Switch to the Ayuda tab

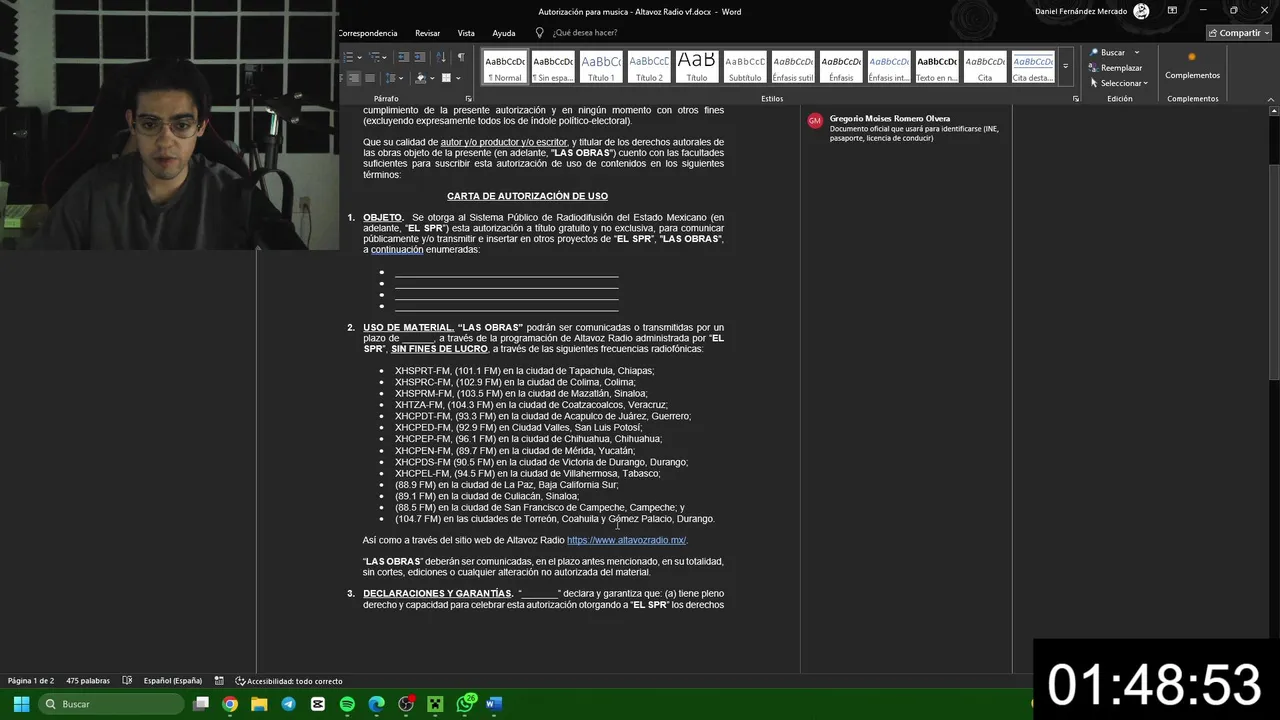504,33
